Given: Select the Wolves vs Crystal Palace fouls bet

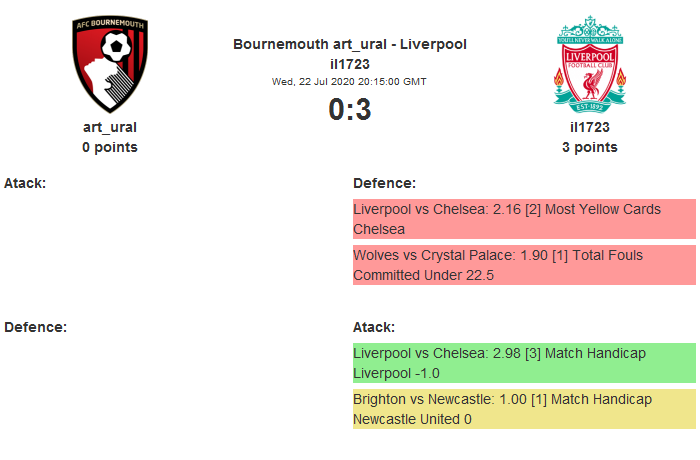Looking at the screenshot, I should 524,265.
